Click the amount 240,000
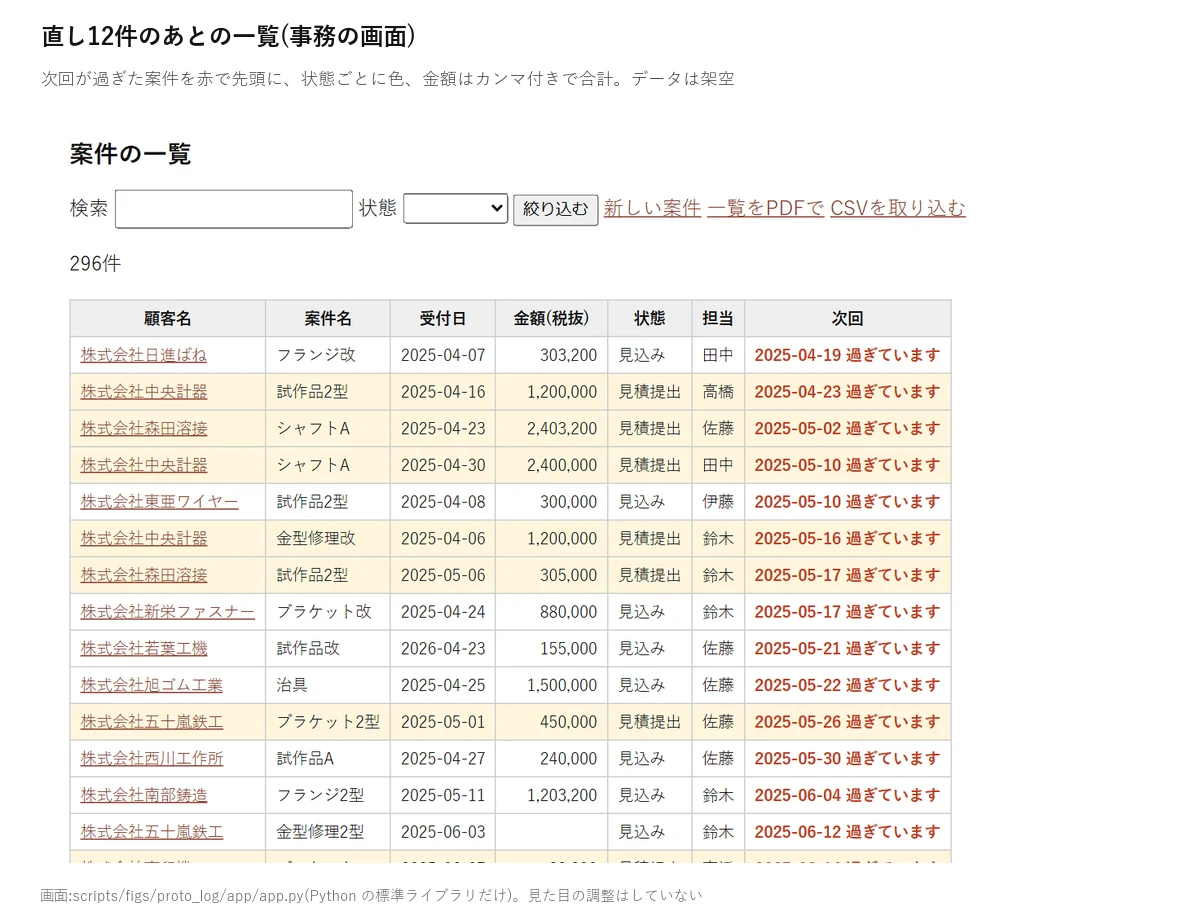 coord(568,758)
